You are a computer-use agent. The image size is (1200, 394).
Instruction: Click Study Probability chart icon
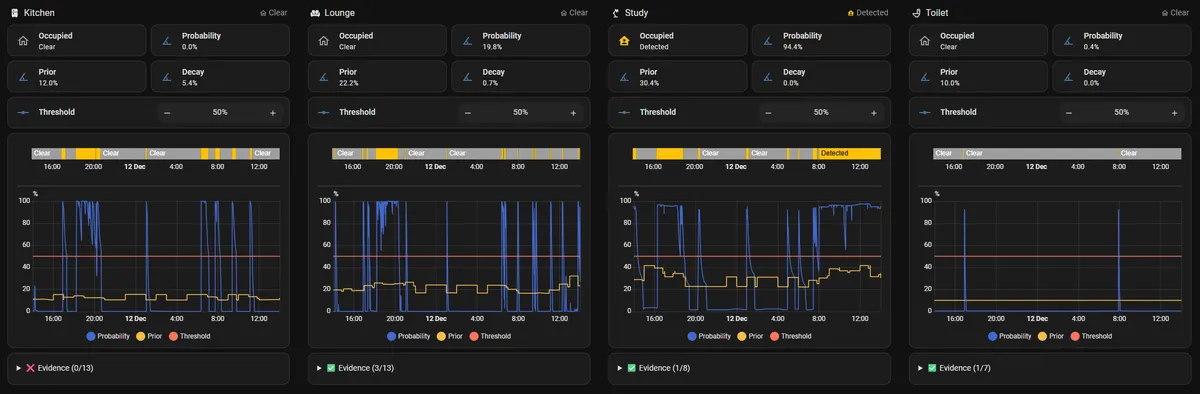click(x=768, y=41)
